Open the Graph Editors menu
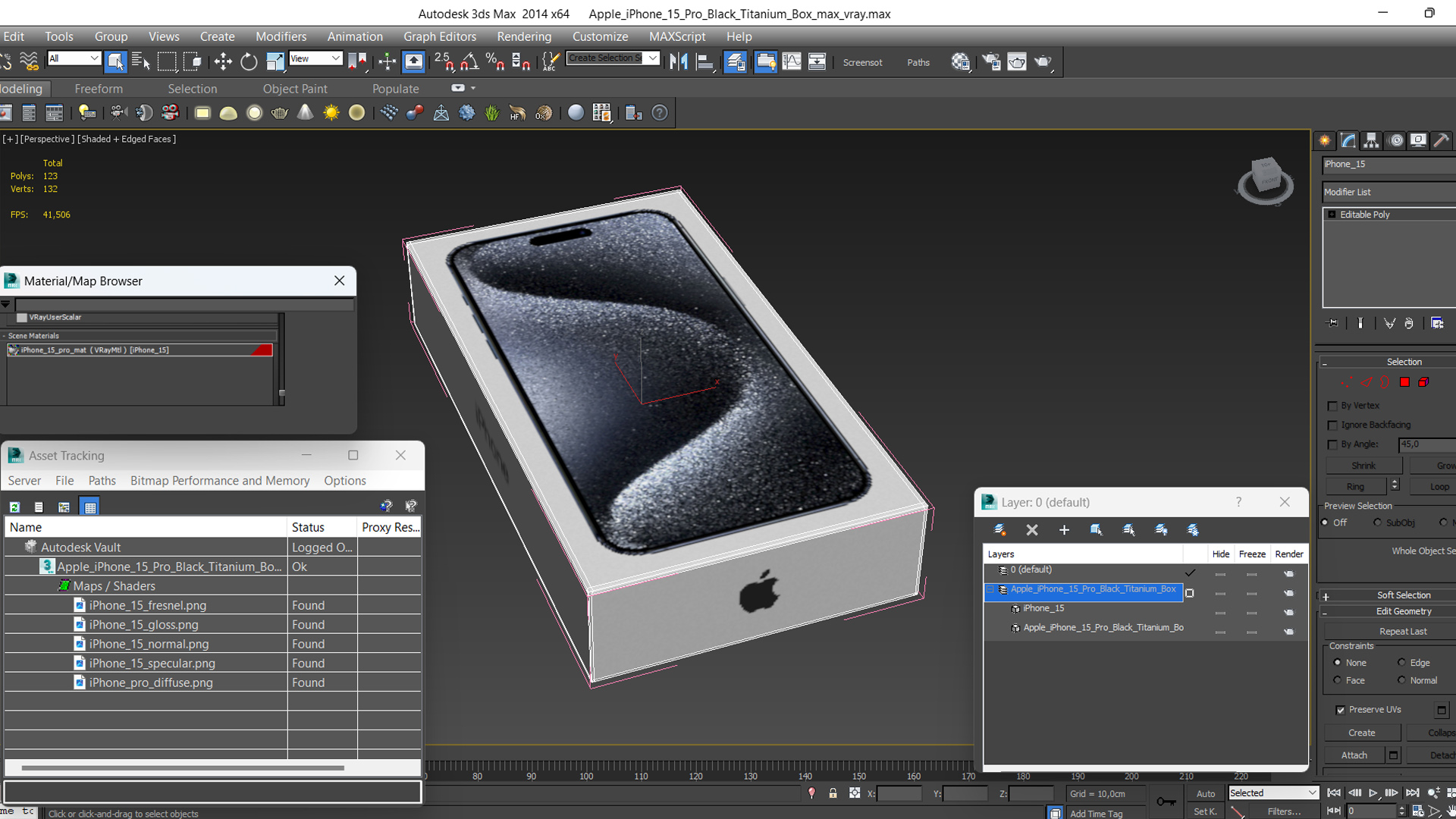The image size is (1456, 819). coord(440,36)
